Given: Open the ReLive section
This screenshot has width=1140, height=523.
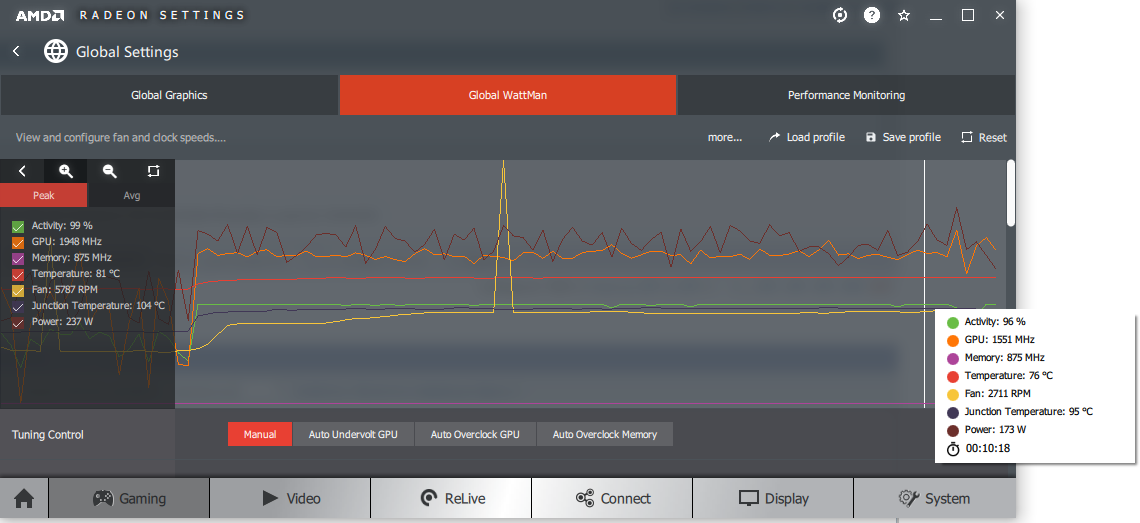Looking at the screenshot, I should point(451,498).
